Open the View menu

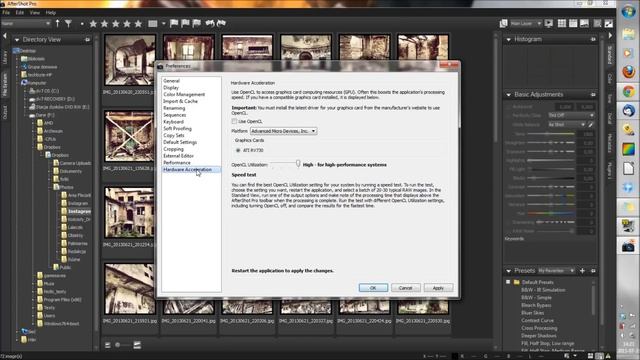35,13
